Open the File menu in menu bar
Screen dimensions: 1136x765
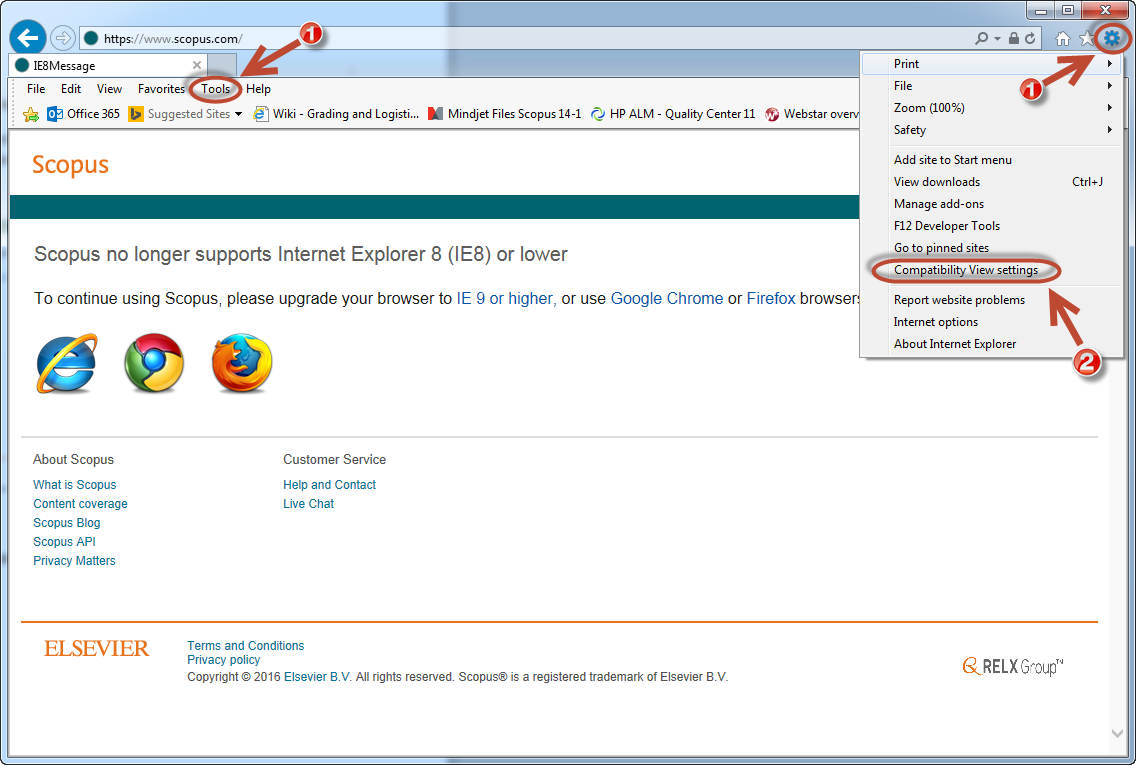(36, 89)
